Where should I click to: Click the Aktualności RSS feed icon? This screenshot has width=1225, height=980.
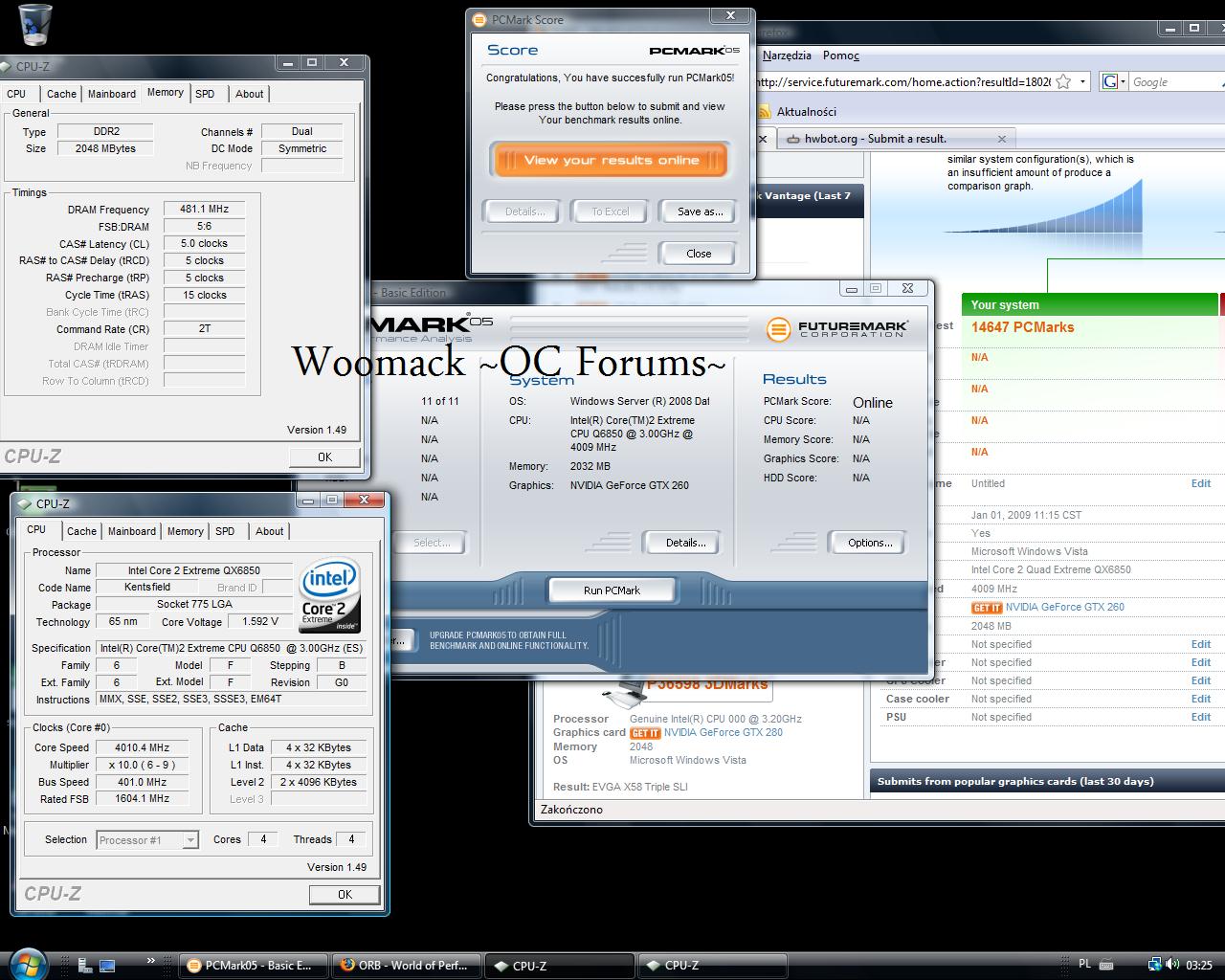764,111
